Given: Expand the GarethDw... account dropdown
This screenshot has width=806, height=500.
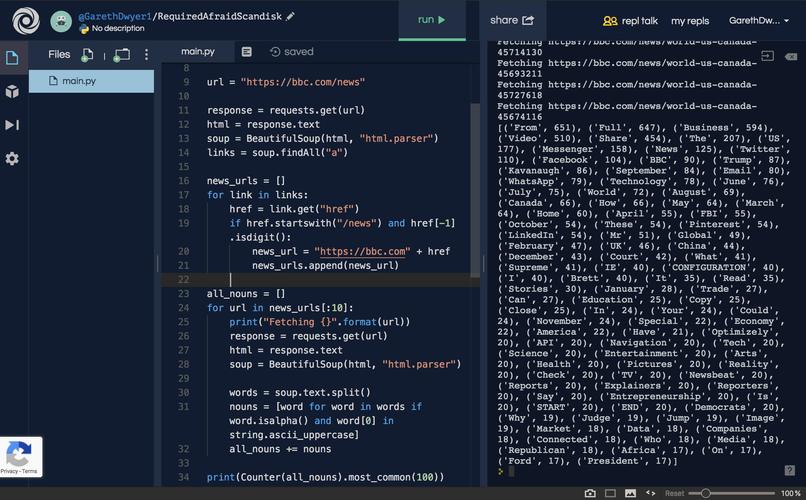Looking at the screenshot, I should 759,21.
